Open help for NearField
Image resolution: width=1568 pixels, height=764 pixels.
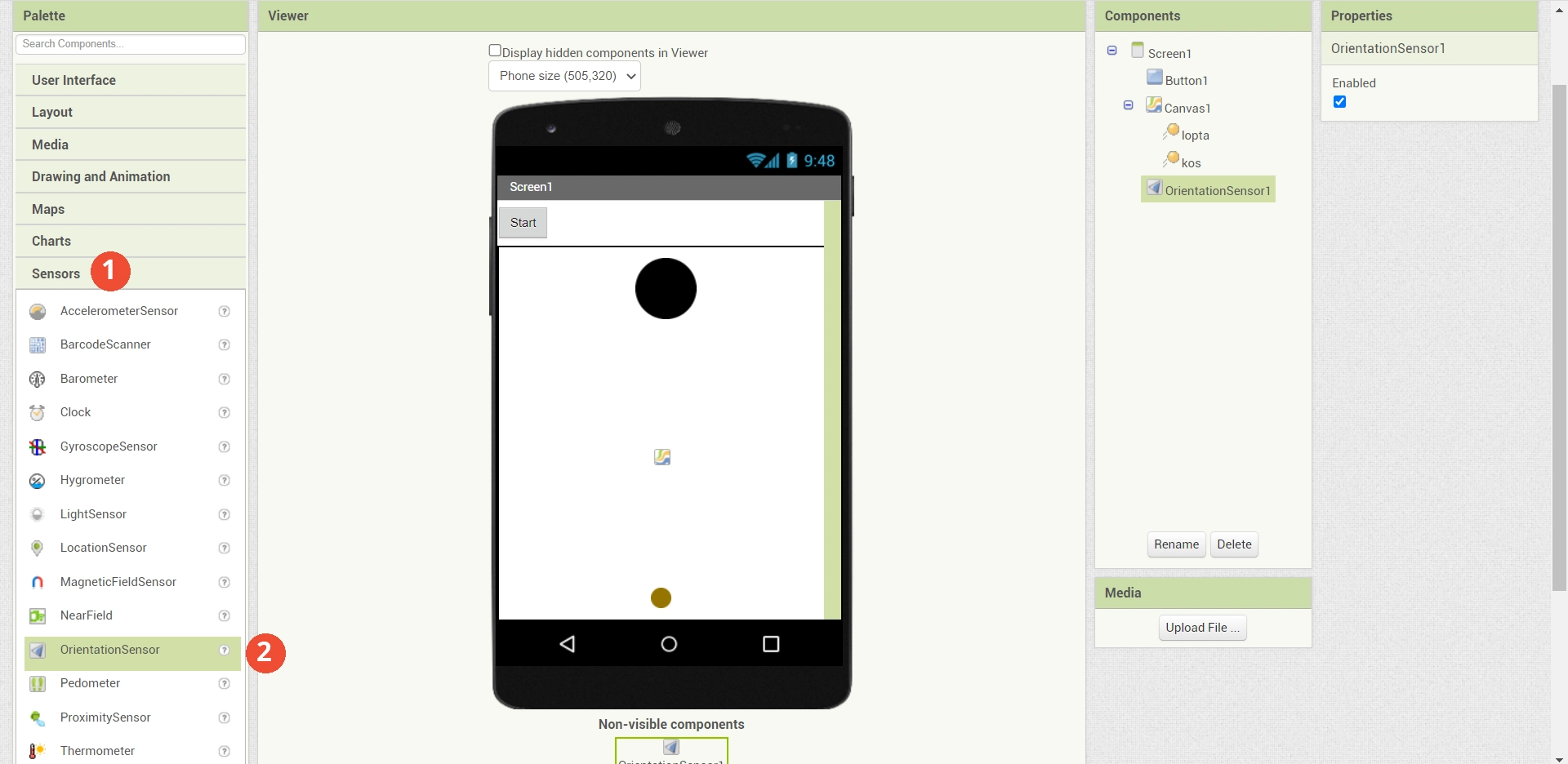tap(225, 616)
